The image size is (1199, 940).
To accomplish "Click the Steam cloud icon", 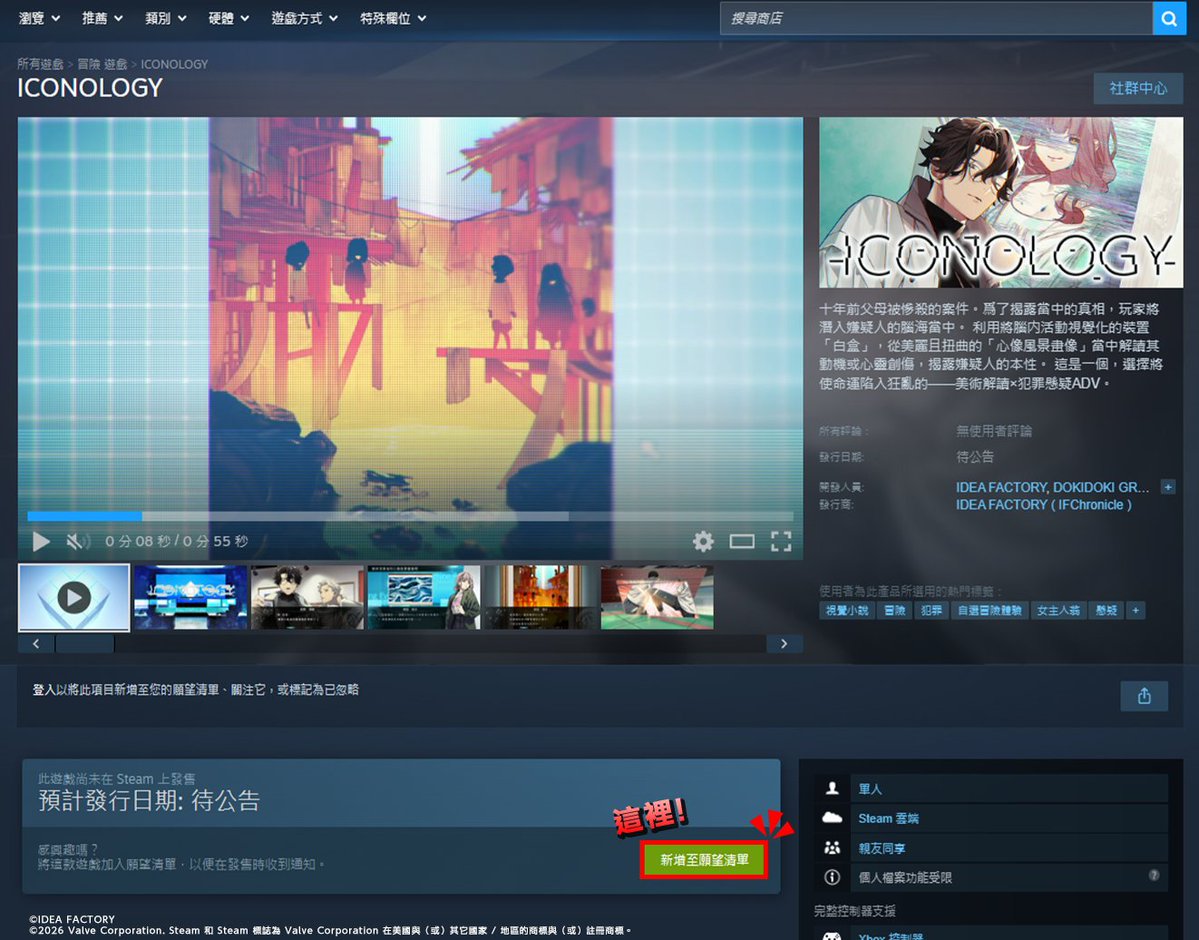I will [832, 818].
